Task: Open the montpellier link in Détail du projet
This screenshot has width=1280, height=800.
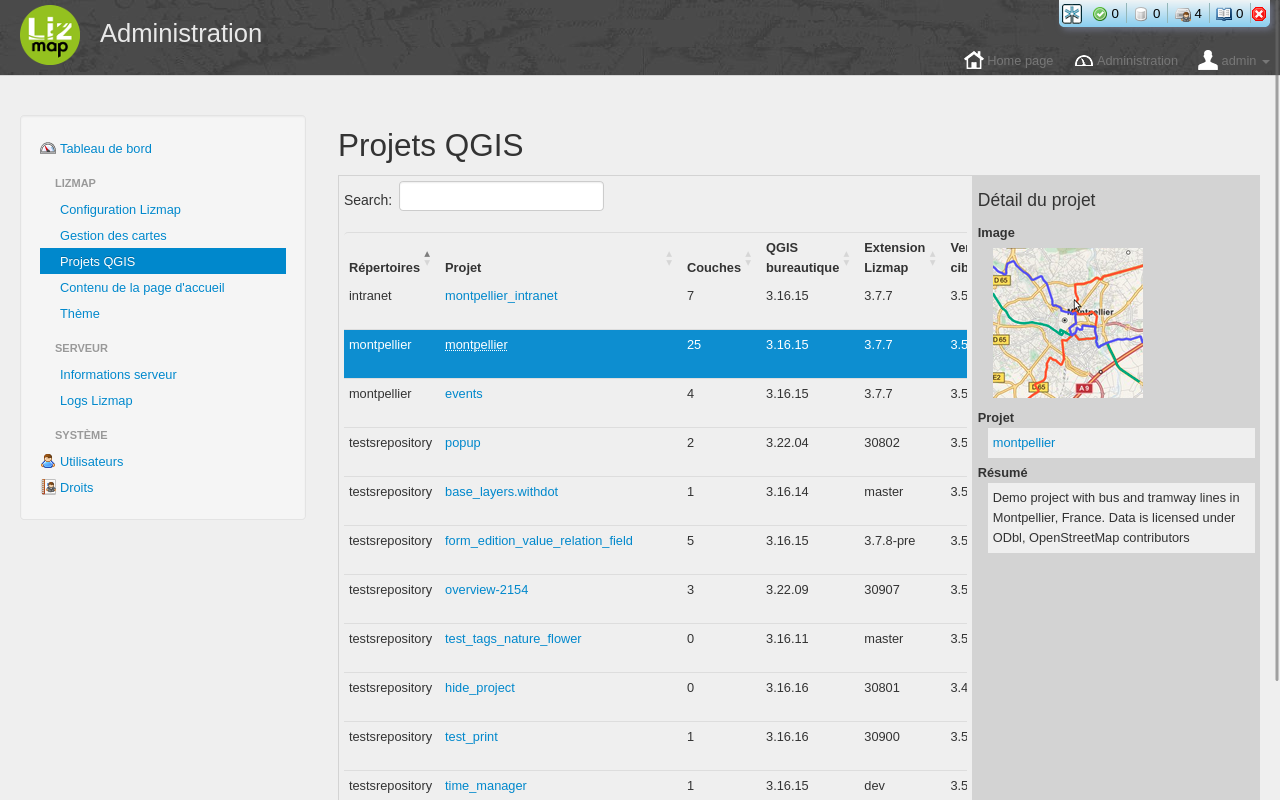Action: pos(1023,442)
